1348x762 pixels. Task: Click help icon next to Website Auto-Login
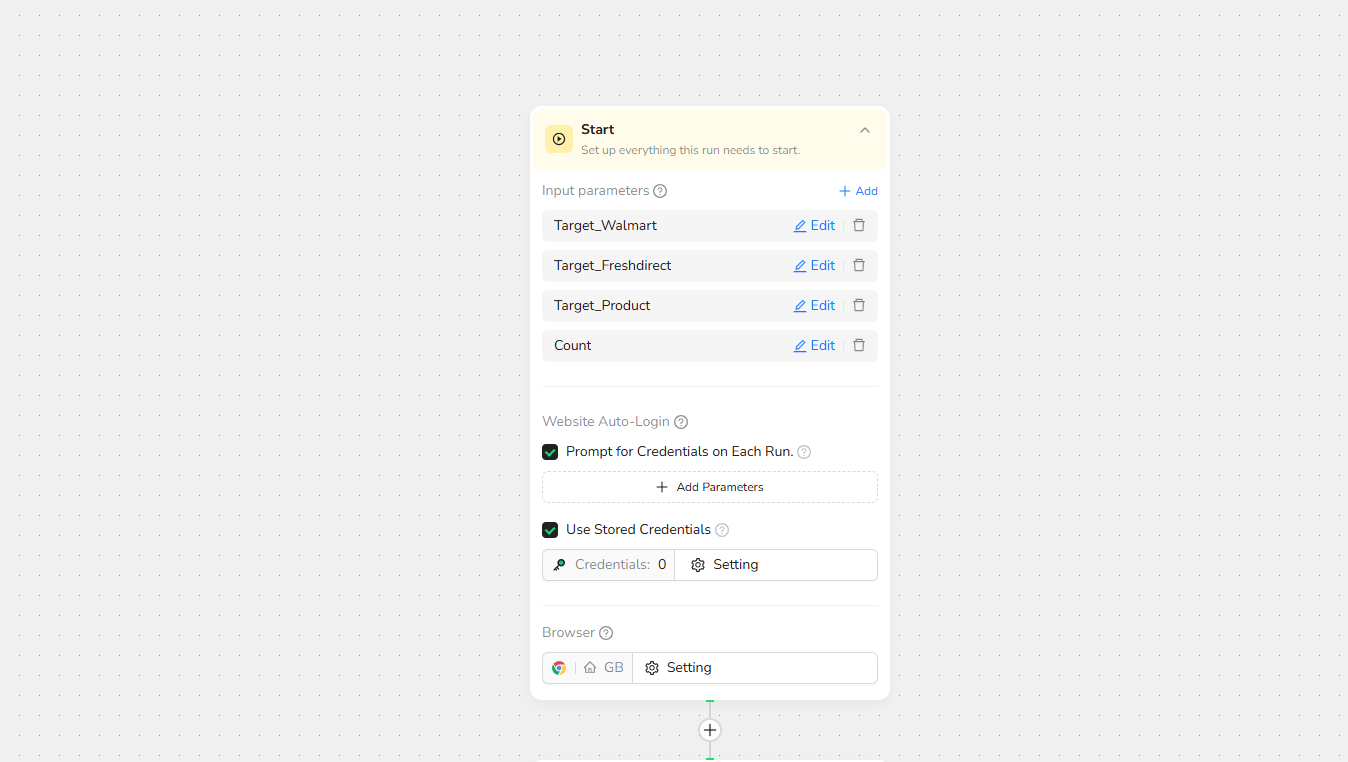point(681,422)
